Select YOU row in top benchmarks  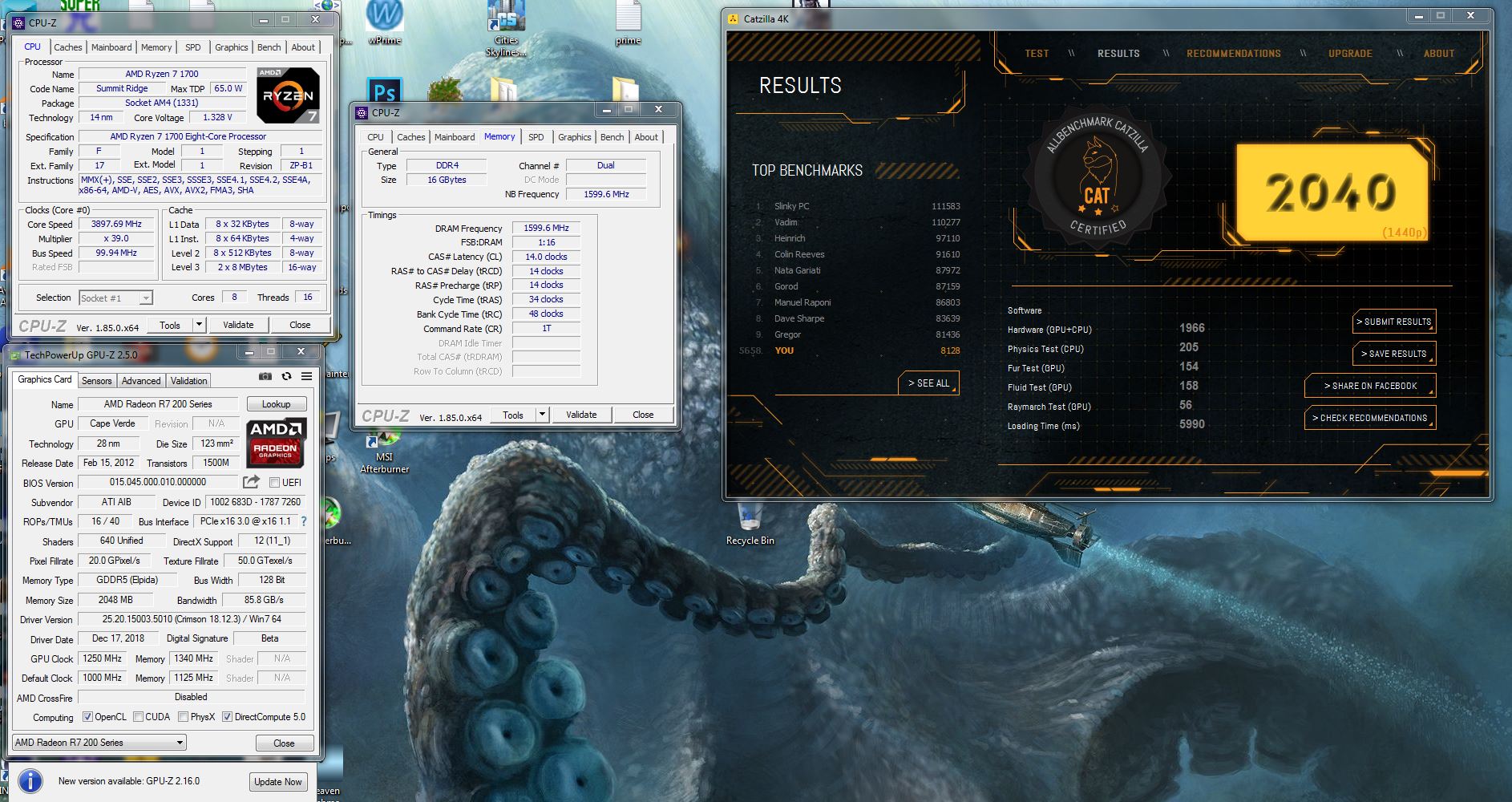click(x=850, y=350)
